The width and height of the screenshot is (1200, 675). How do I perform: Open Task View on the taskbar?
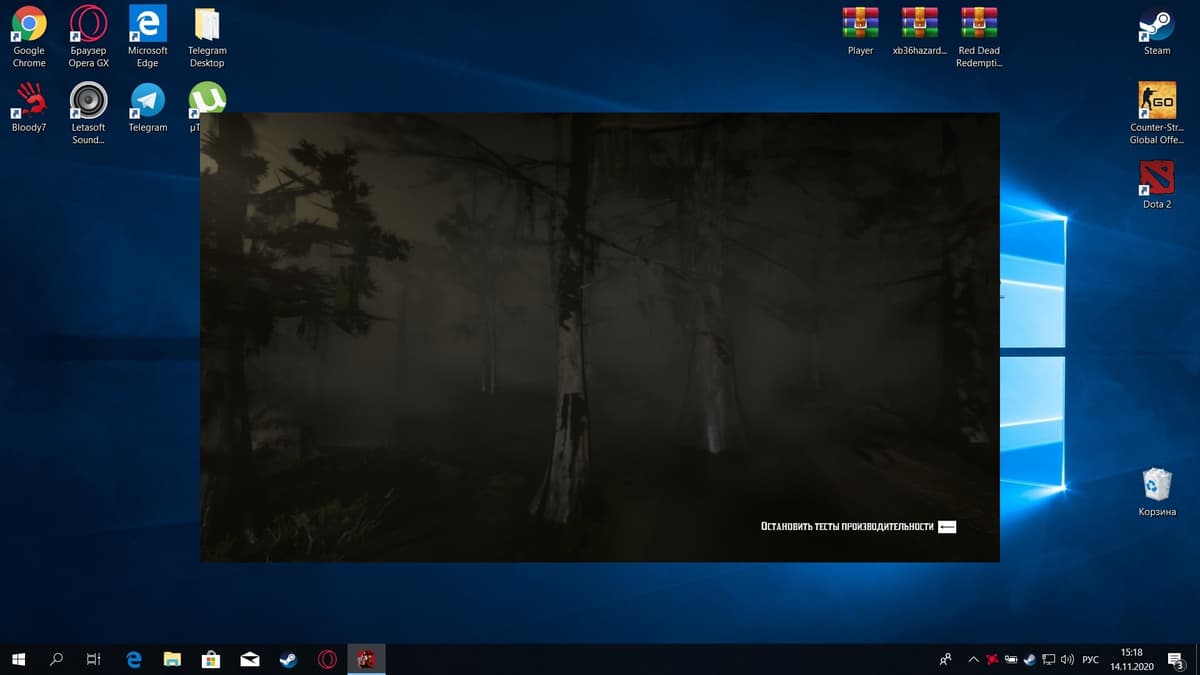(x=93, y=659)
